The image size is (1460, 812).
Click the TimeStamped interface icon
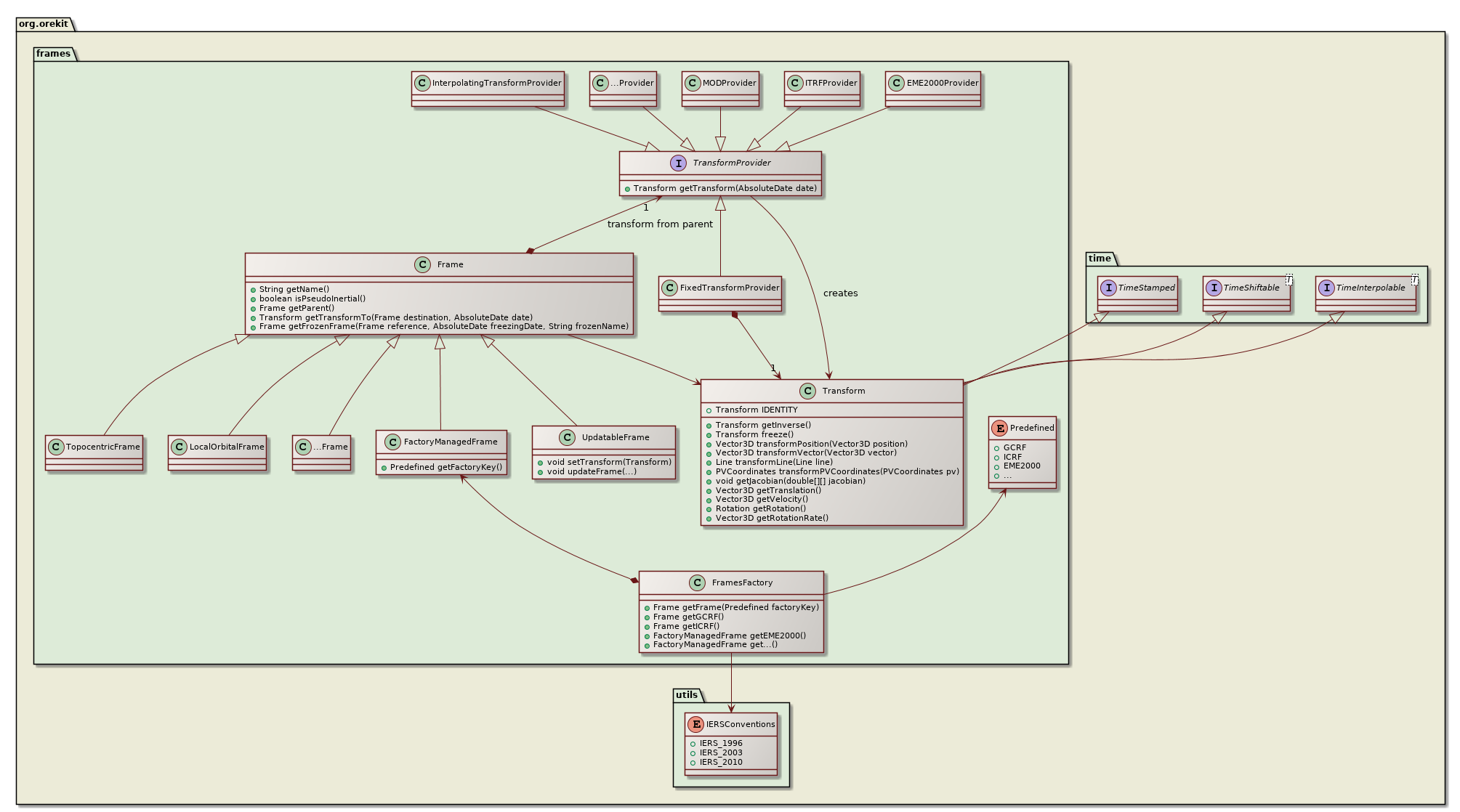1108,288
